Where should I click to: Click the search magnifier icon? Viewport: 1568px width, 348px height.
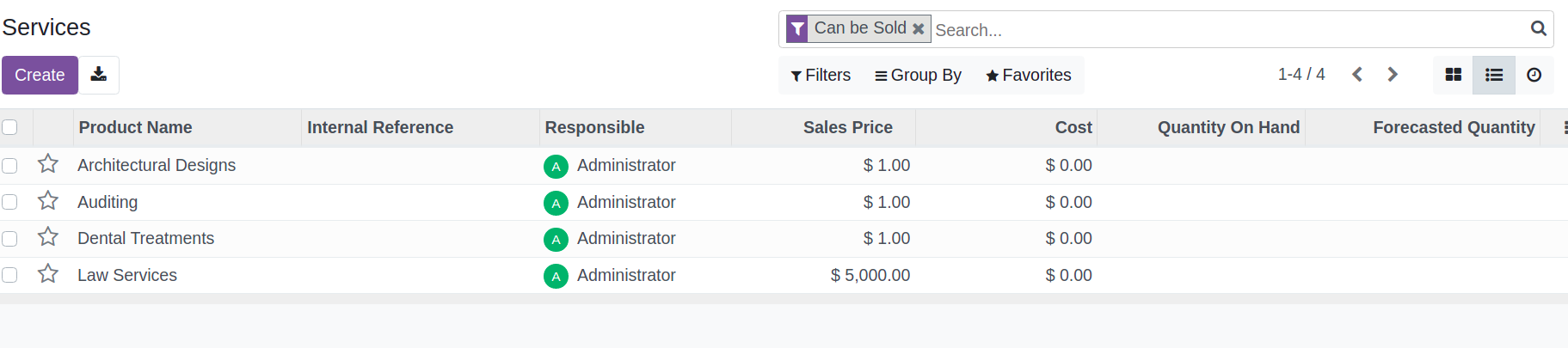tap(1539, 28)
